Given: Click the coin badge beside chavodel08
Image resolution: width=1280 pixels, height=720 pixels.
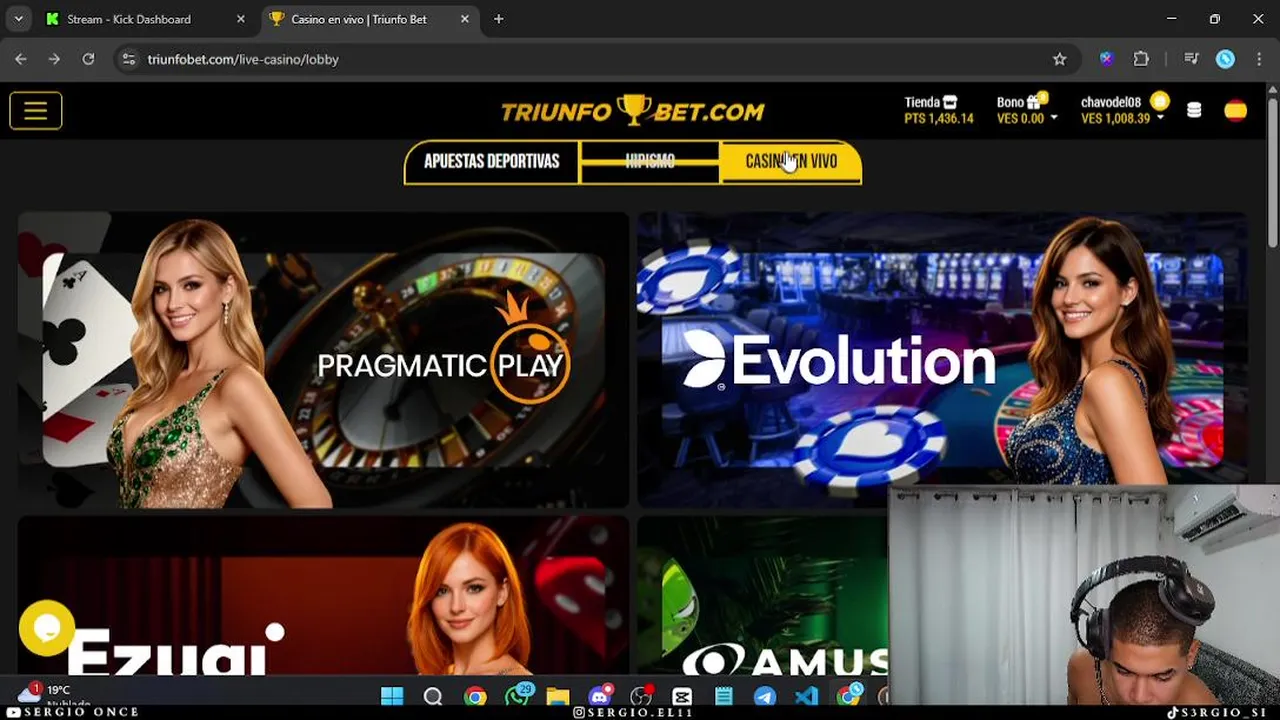Looking at the screenshot, I should [x=1159, y=101].
